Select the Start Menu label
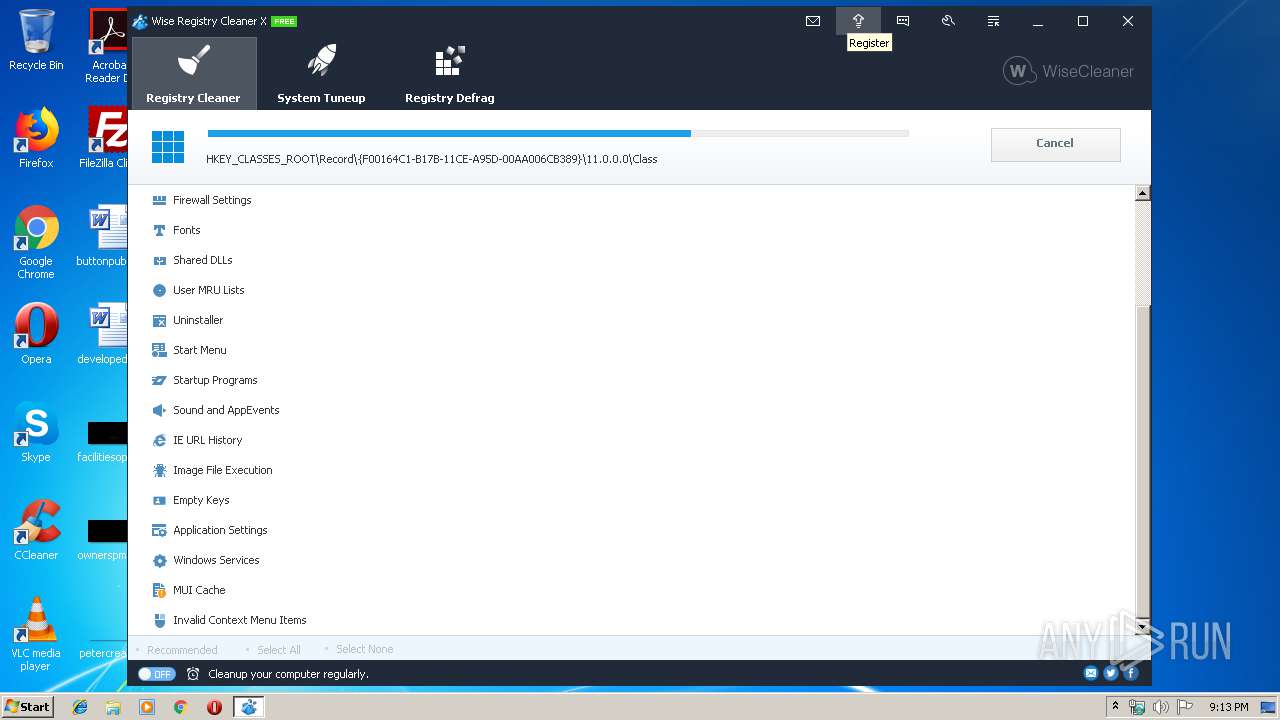Screen dimensions: 1280x720 (200, 350)
